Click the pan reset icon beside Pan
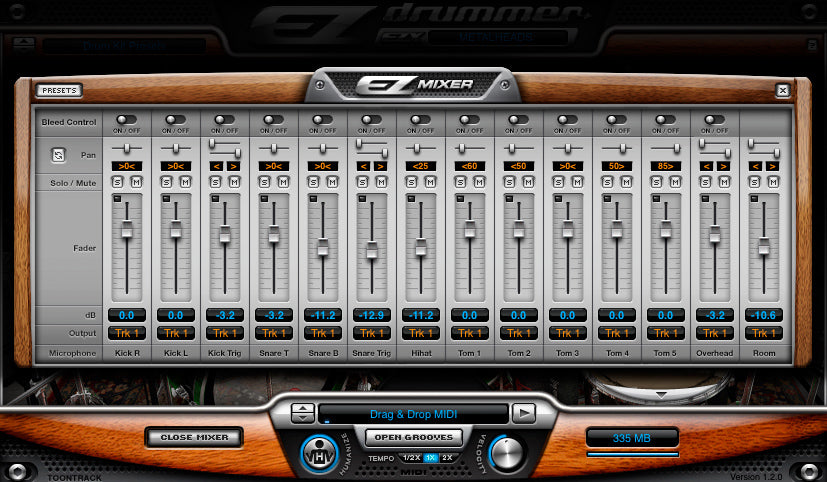This screenshot has width=827, height=482. (x=57, y=155)
